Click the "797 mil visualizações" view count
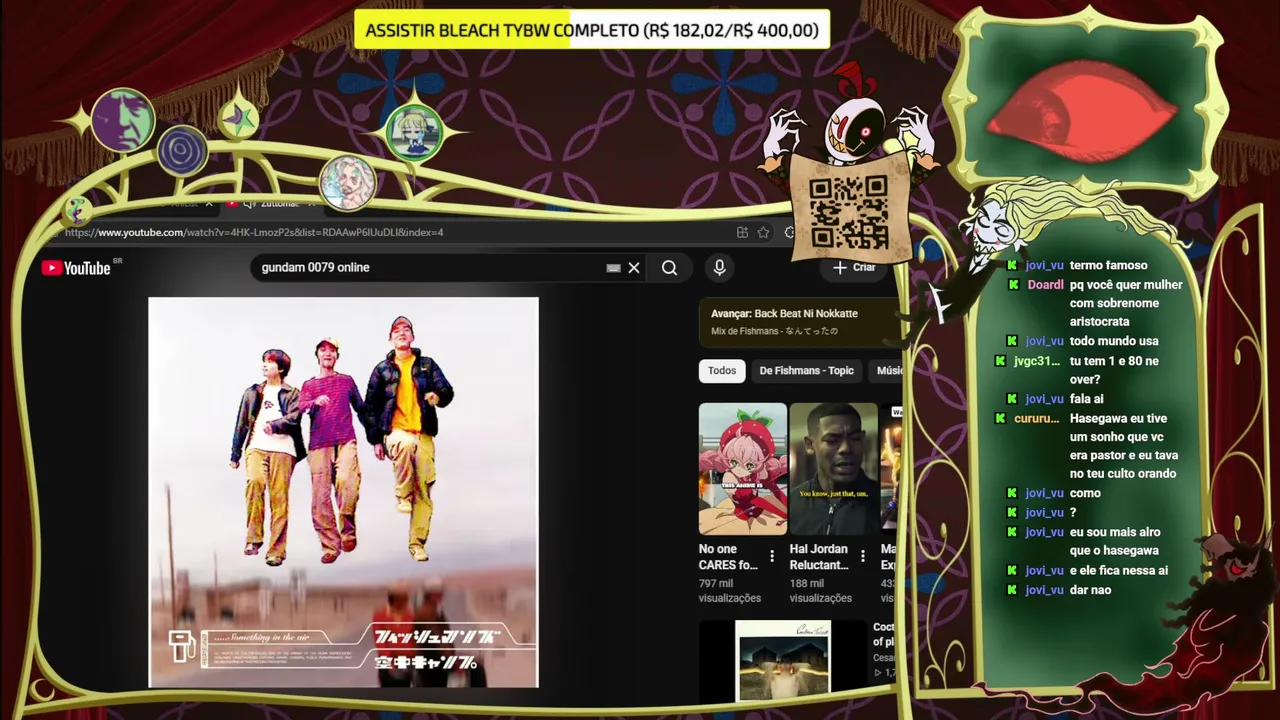The height and width of the screenshot is (720, 1280). (x=730, y=591)
